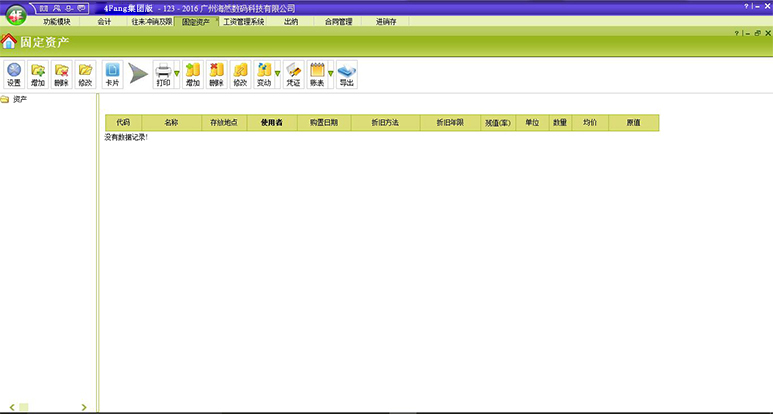Open the 工资管理系统 tab
This screenshot has width=773, height=415.
click(244, 21)
